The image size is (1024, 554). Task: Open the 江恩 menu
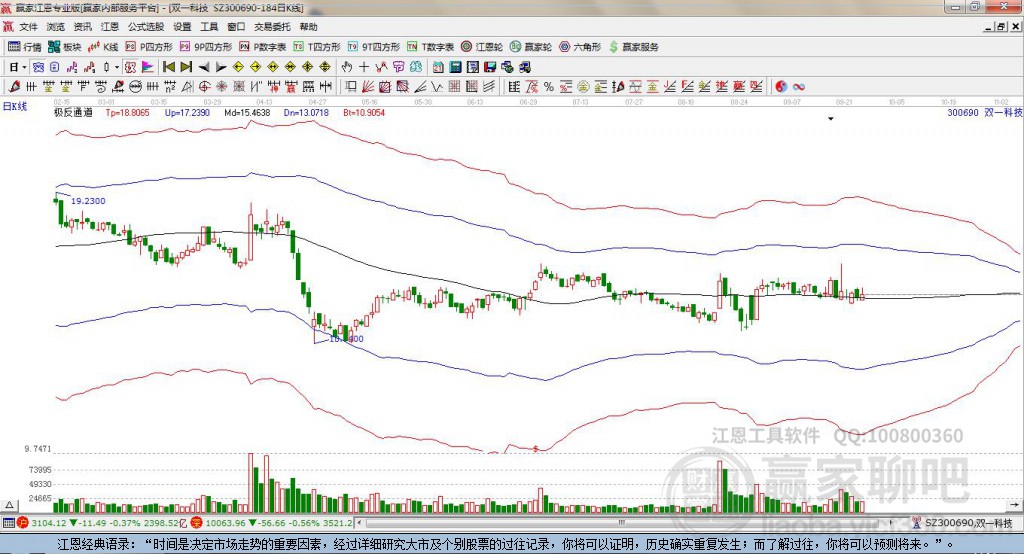[110, 27]
